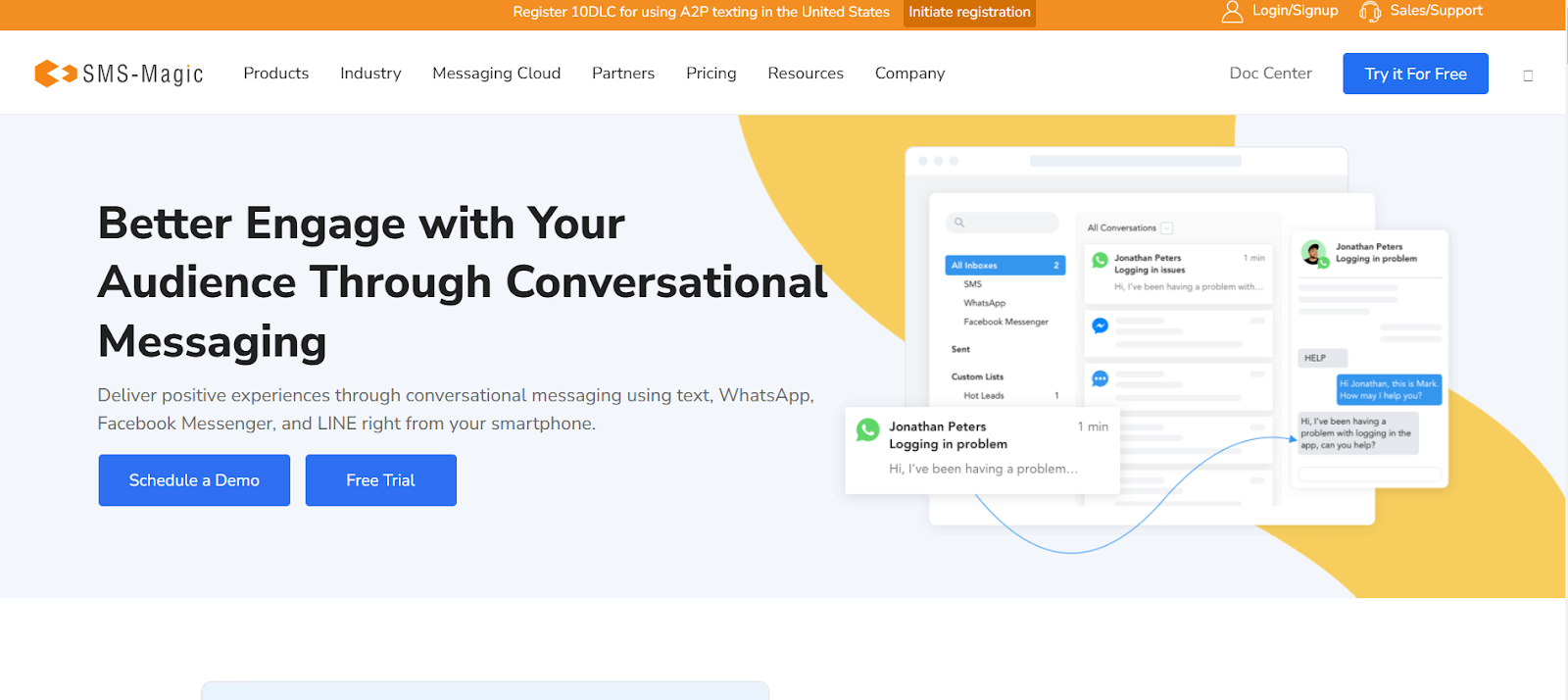Open the Login/Signup link
1568x700 pixels.
pyautogui.click(x=1295, y=11)
